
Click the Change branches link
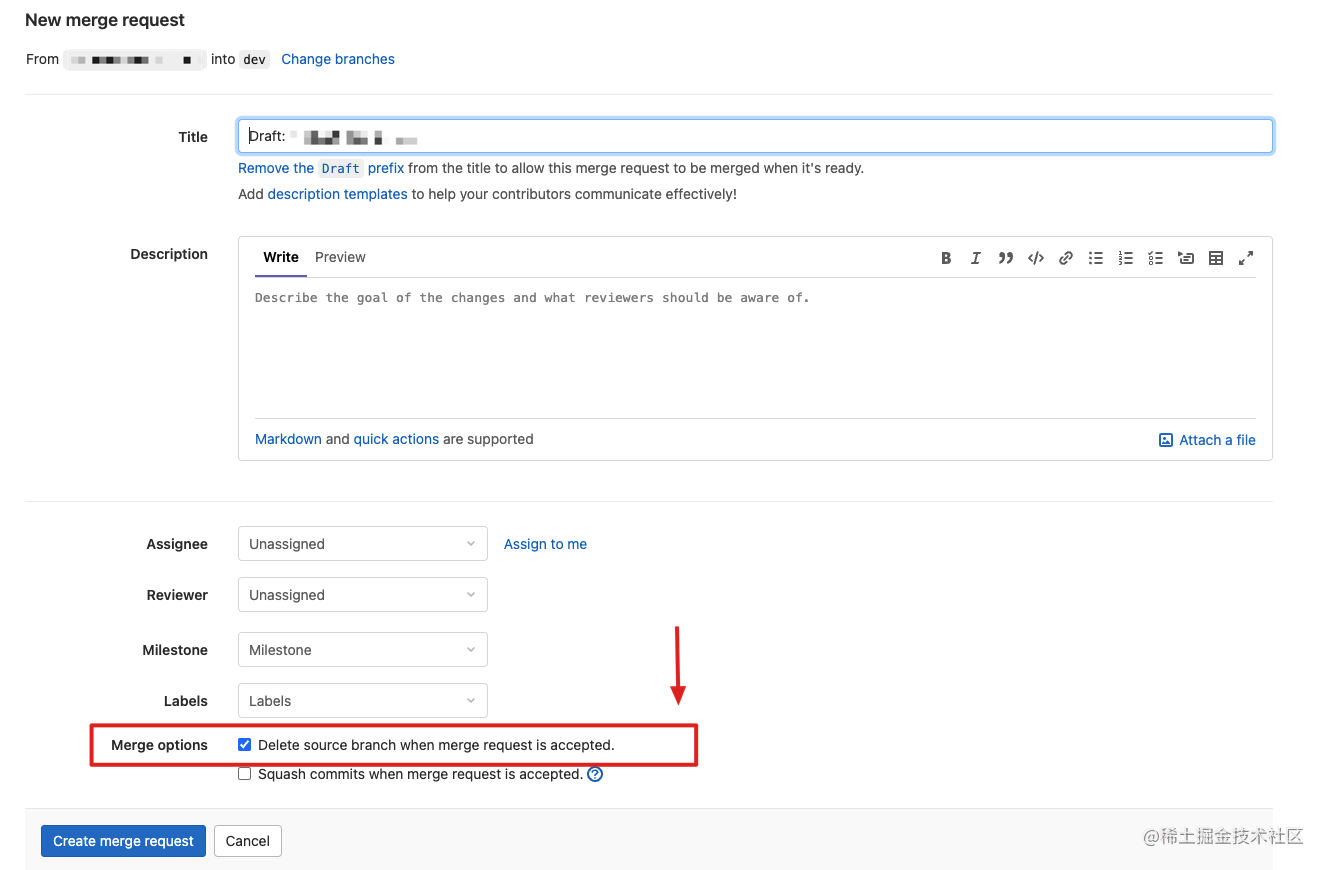[338, 59]
